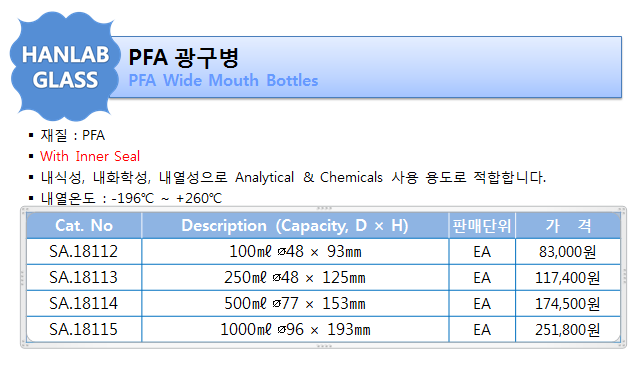Select the 1000㎖ ø96 × 193㎜ description
This screenshot has height=374, width=642.
coord(295,329)
